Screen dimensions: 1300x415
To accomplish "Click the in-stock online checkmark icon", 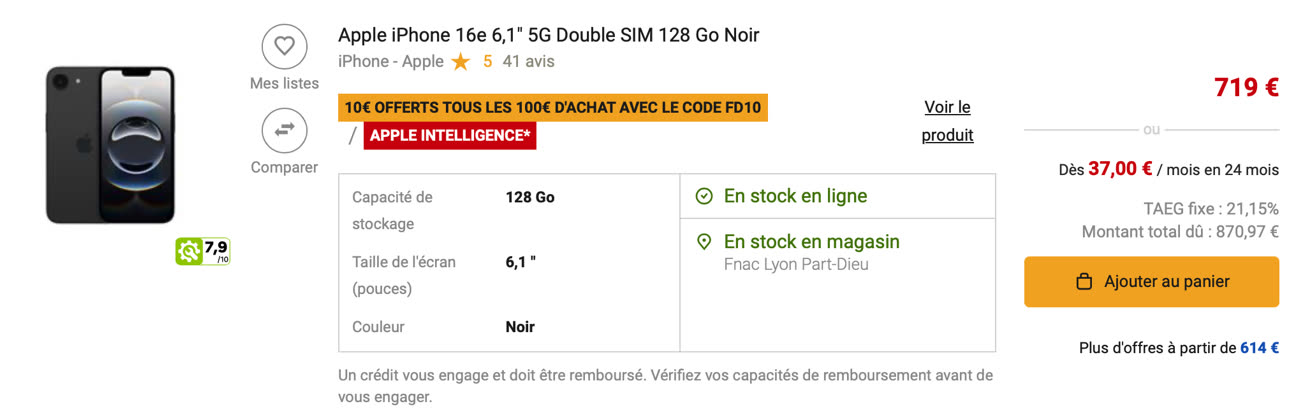I will click(704, 197).
